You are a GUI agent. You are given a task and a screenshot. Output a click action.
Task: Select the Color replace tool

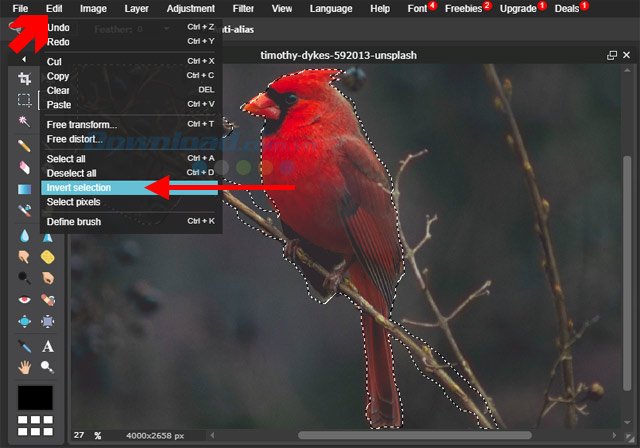[x=24, y=210]
